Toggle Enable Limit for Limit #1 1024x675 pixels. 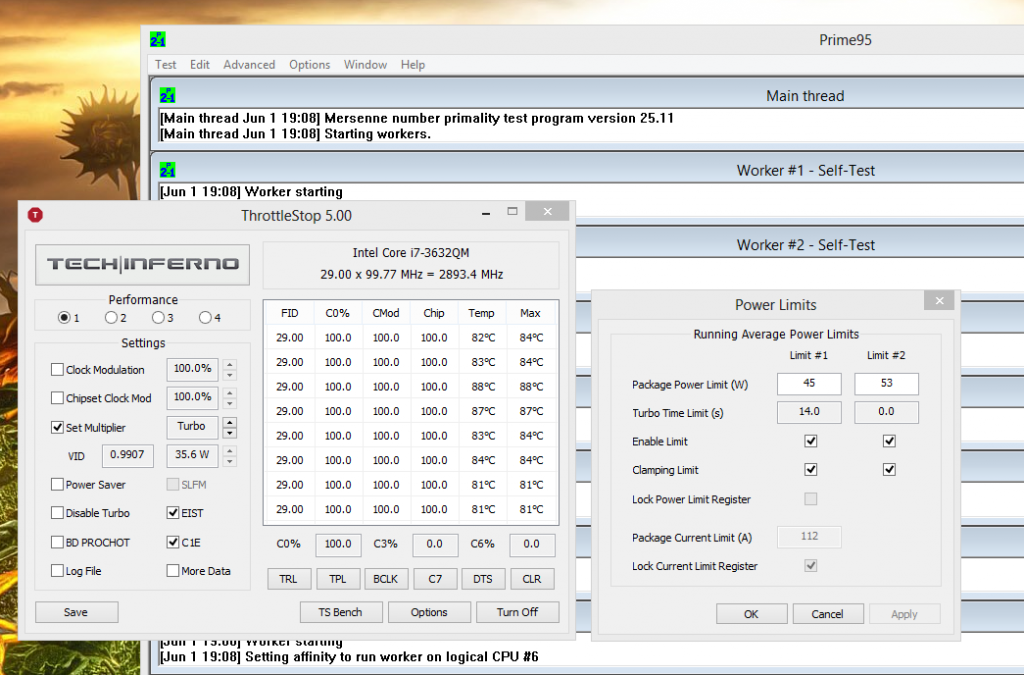click(x=810, y=441)
